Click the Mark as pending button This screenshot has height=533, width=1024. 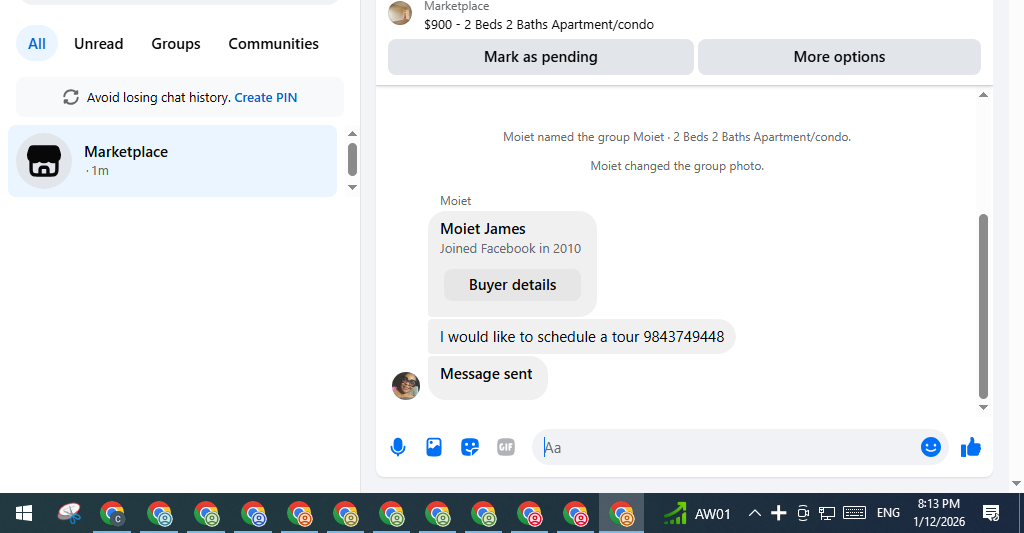point(541,57)
